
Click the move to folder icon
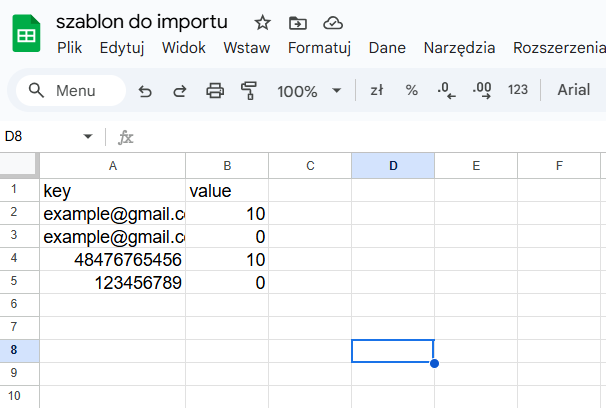coord(297,22)
